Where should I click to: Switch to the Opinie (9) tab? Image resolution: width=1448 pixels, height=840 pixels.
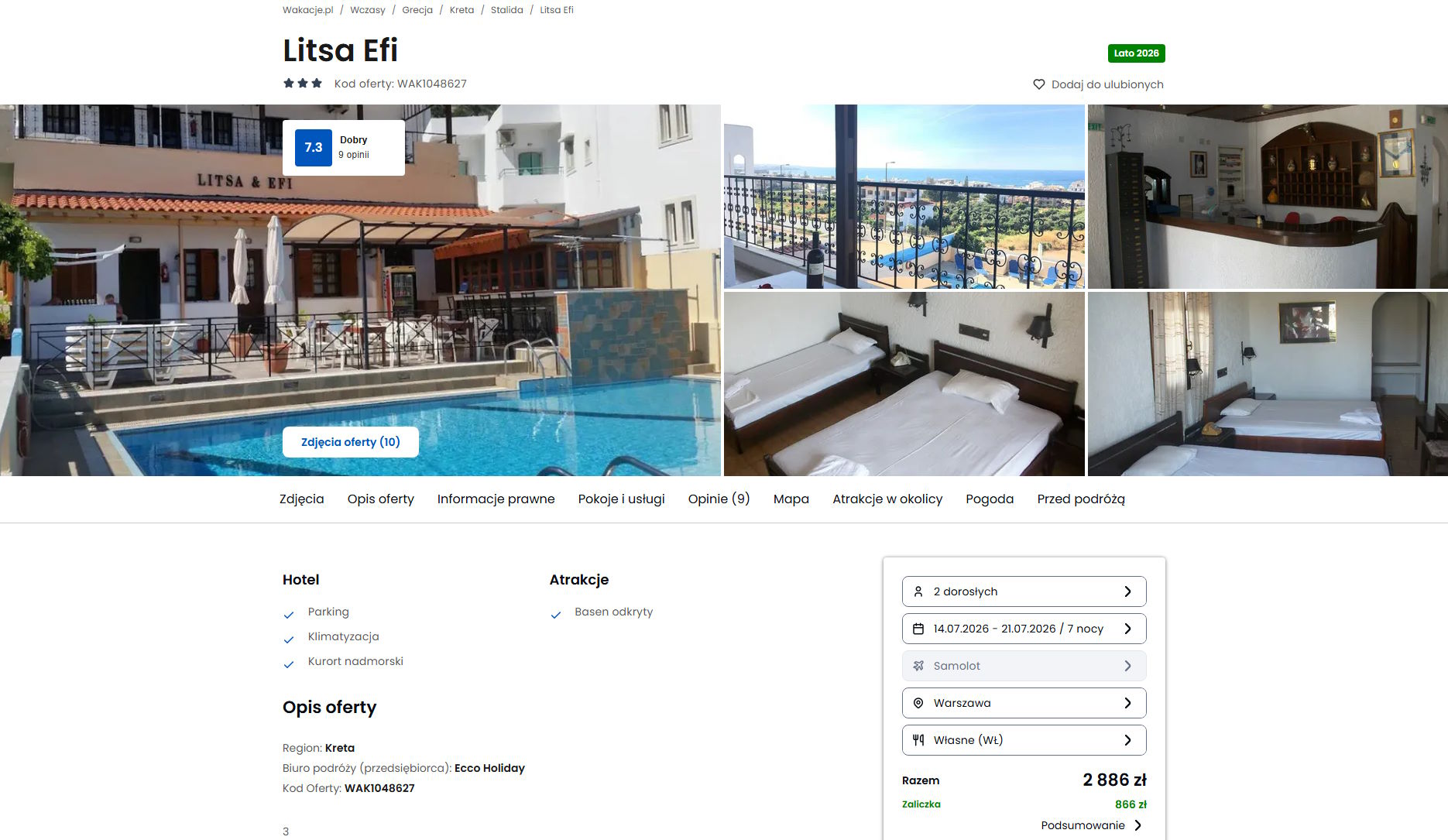pos(719,499)
